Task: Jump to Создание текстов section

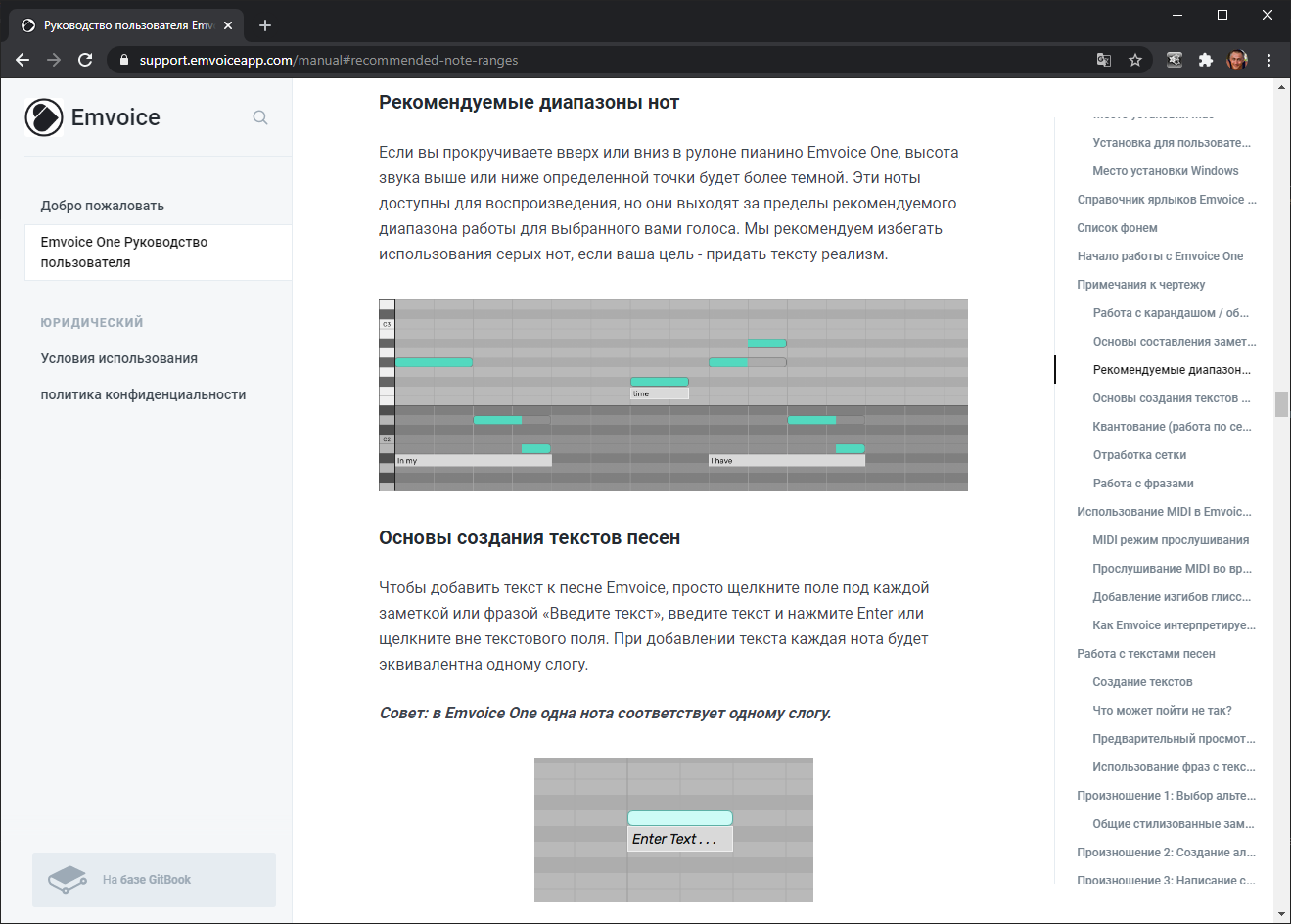Action: pos(1142,682)
